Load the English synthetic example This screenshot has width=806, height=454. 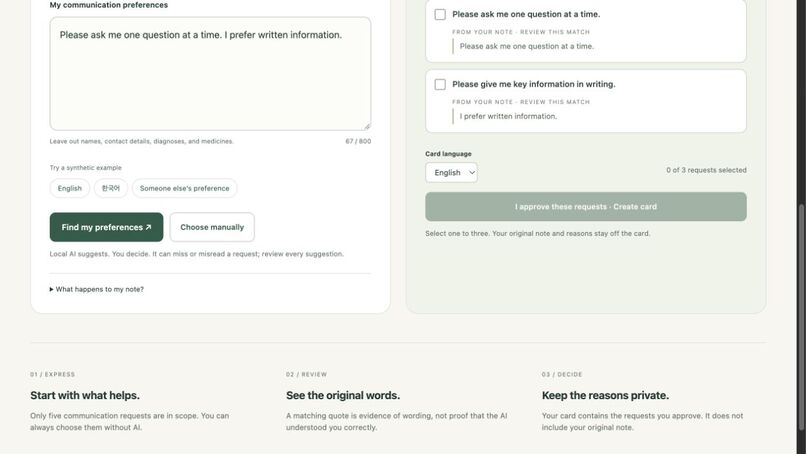[x=69, y=188]
